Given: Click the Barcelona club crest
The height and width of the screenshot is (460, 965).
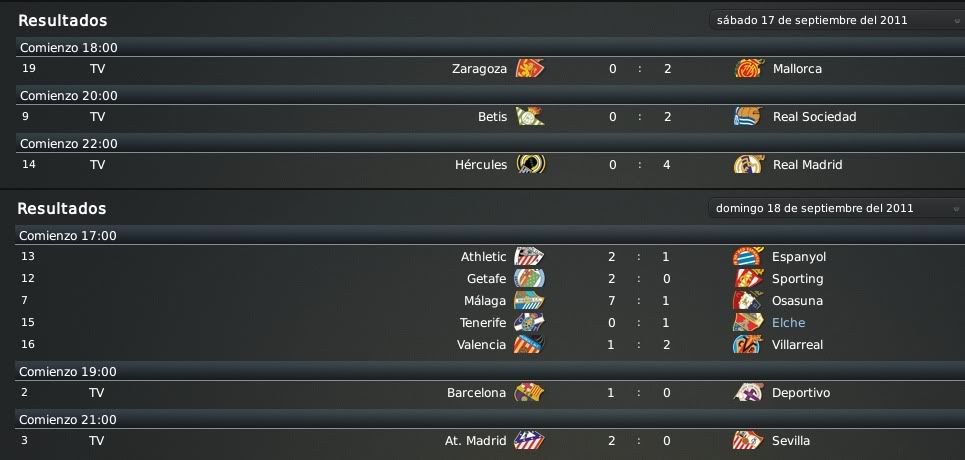Looking at the screenshot, I should coord(529,393).
